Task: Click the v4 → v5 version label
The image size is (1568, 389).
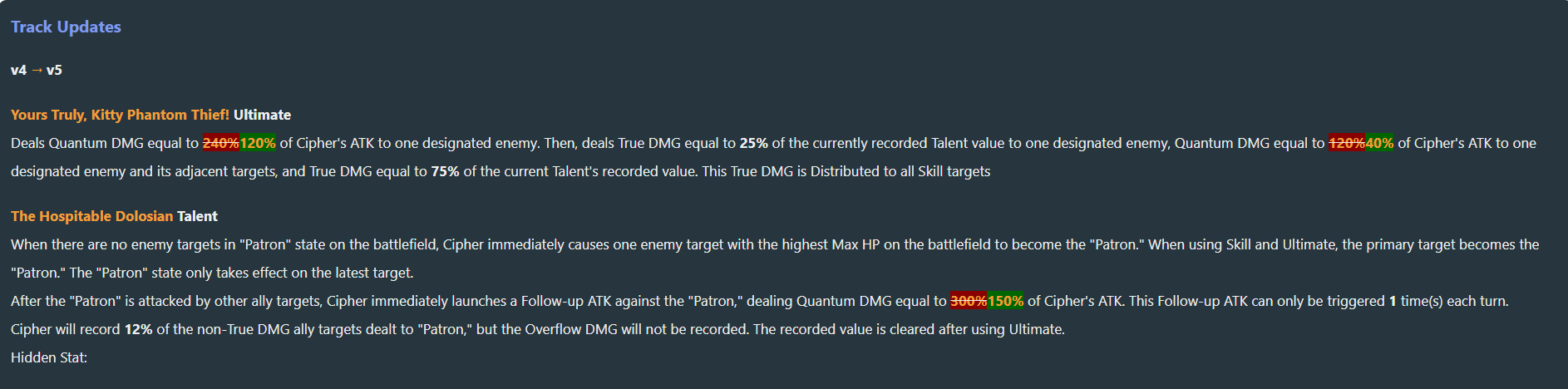Action: tap(37, 70)
